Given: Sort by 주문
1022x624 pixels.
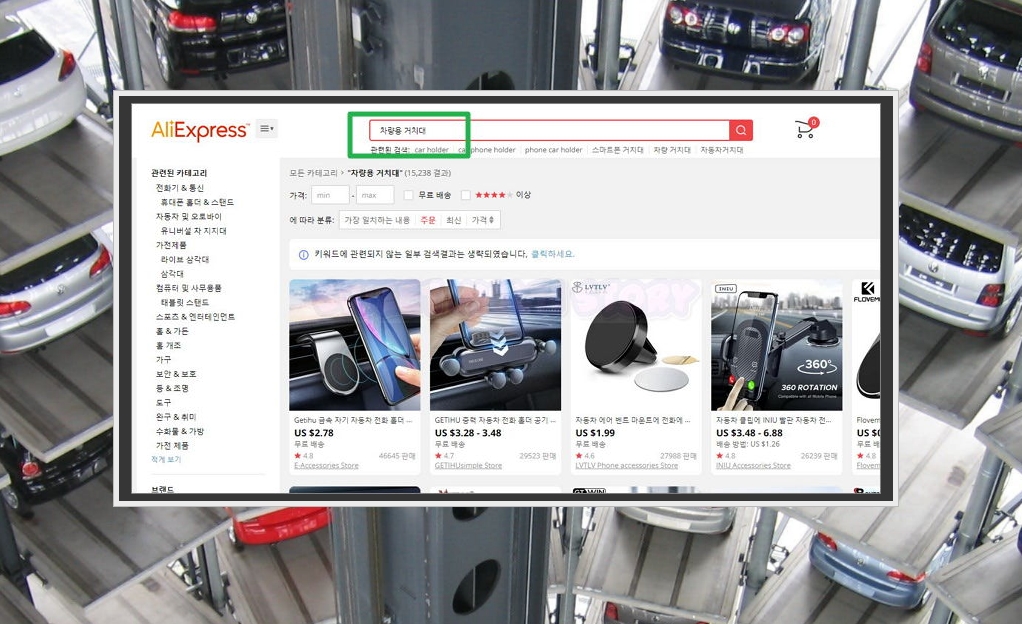Looking at the screenshot, I should [x=428, y=220].
